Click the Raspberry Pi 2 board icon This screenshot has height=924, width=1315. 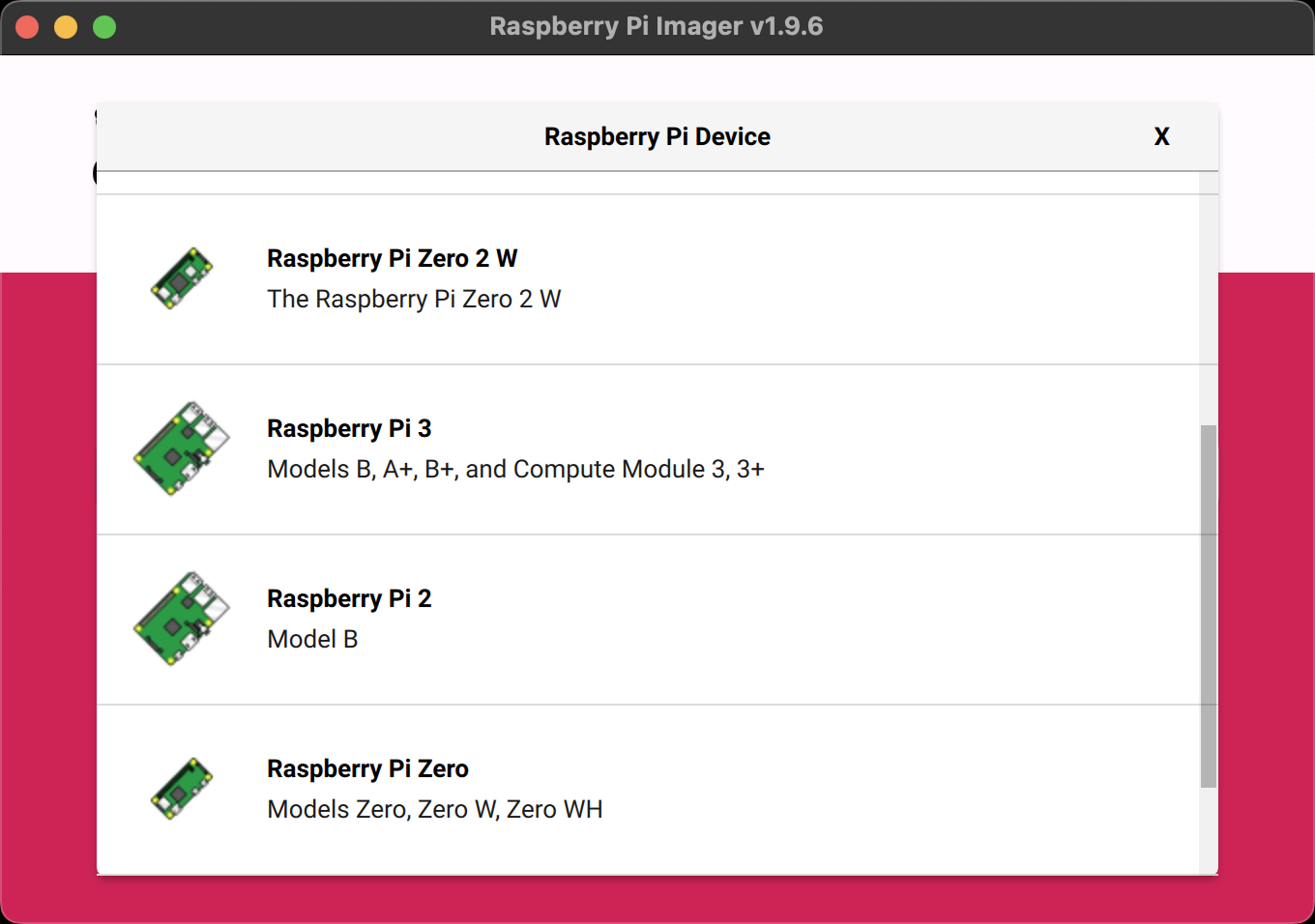point(182,619)
